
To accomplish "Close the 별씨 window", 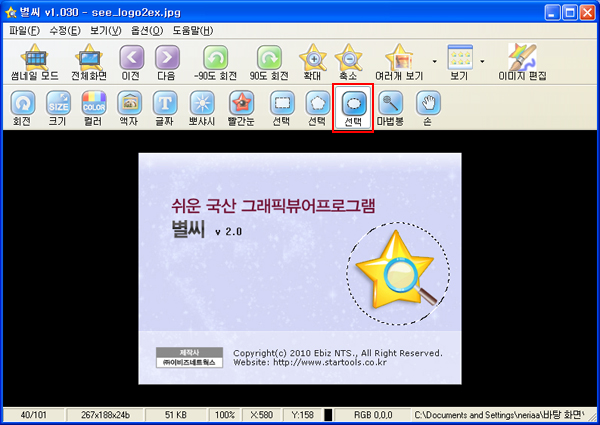I will (x=587, y=13).
